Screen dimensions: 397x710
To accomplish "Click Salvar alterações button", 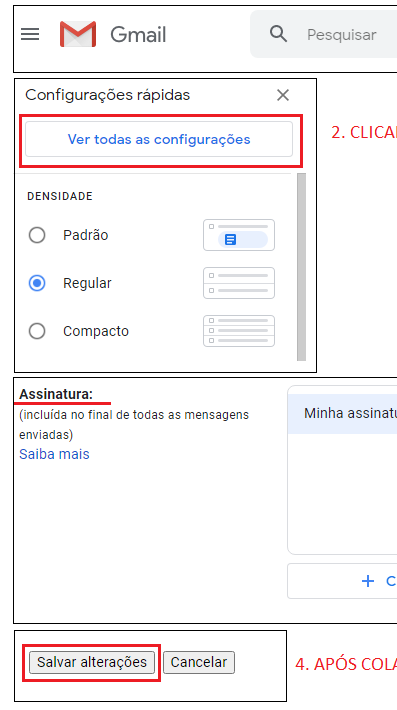I will 92,662.
